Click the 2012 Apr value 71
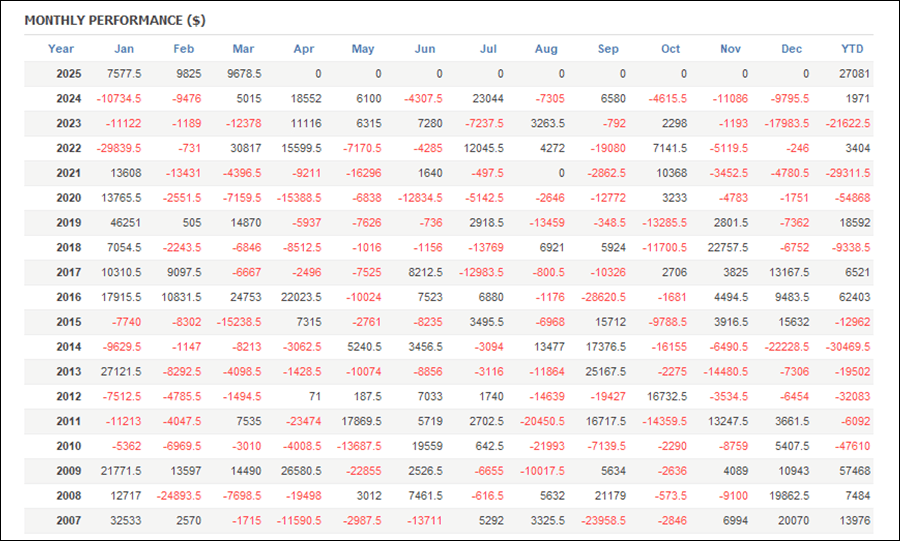The height and width of the screenshot is (541, 900). click(314, 396)
